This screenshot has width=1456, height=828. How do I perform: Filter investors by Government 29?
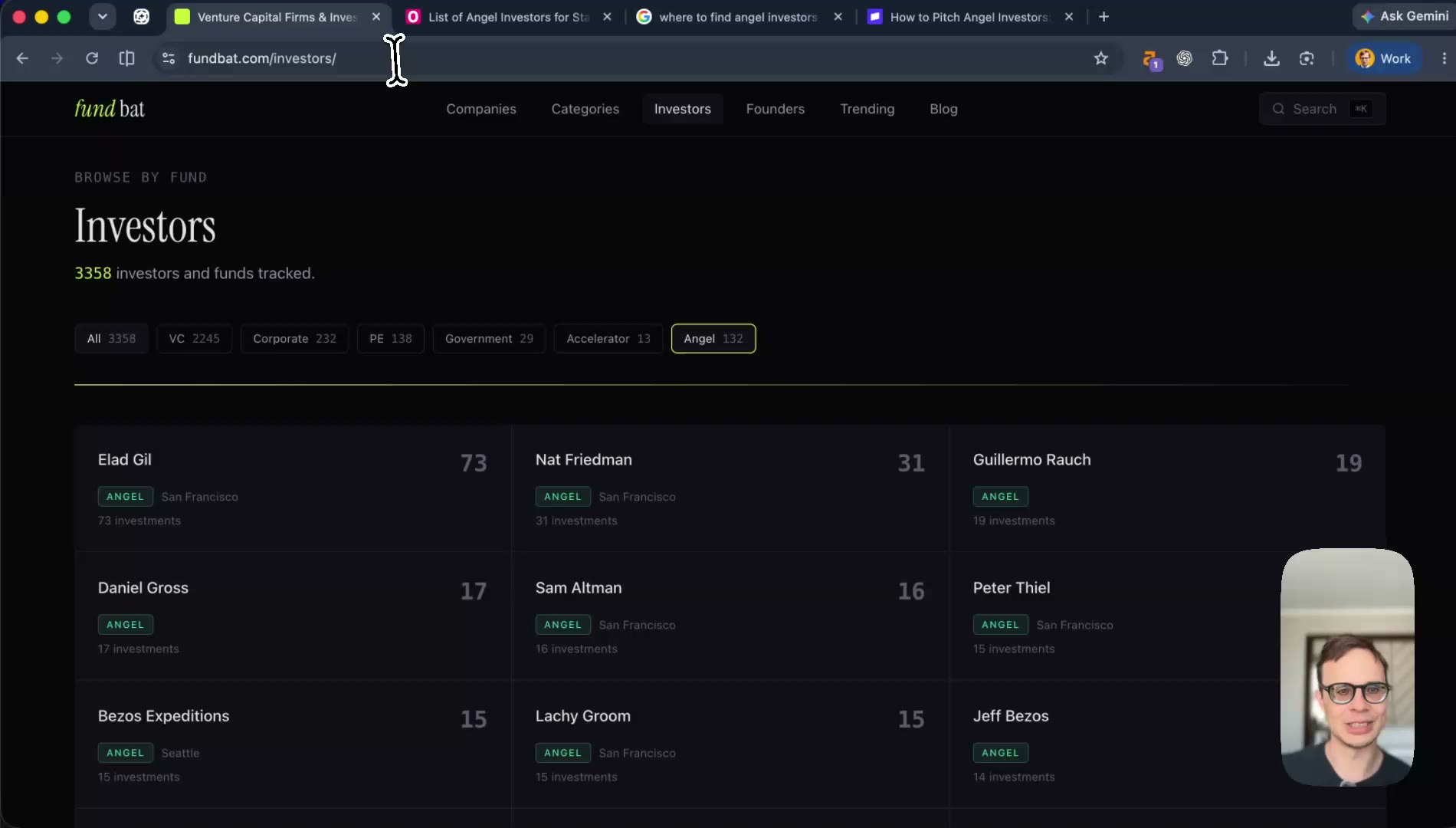[489, 339]
